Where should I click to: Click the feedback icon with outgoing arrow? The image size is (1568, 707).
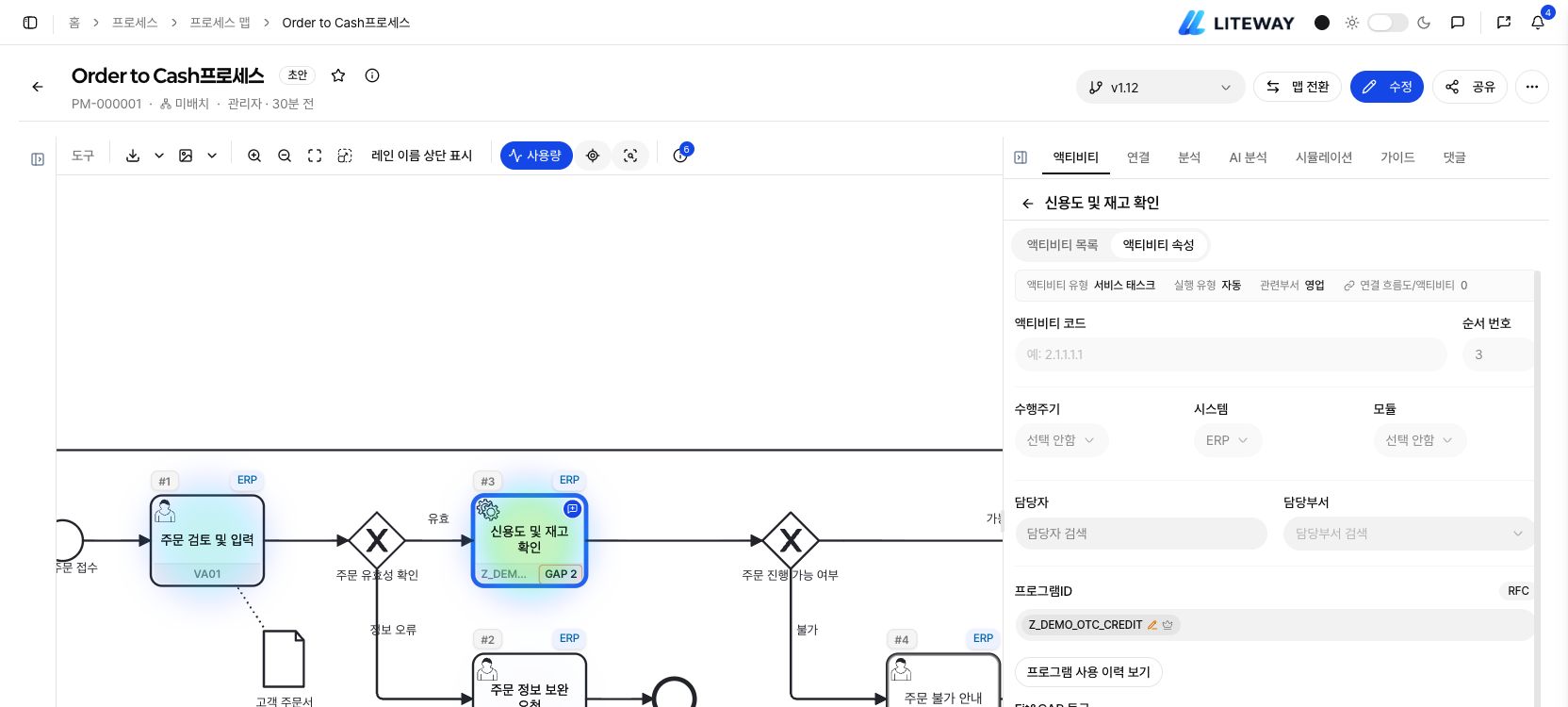[x=1504, y=23]
